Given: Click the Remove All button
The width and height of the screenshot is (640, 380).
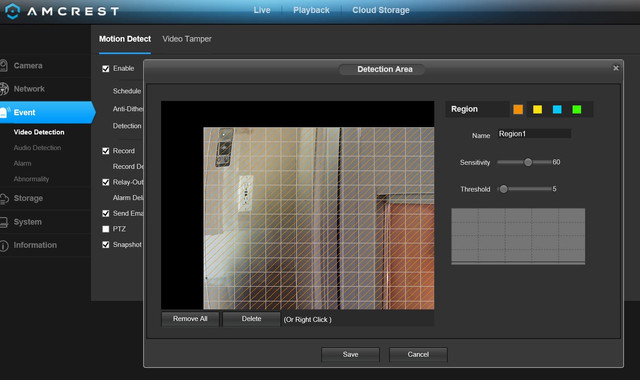Looking at the screenshot, I should pyautogui.click(x=190, y=319).
